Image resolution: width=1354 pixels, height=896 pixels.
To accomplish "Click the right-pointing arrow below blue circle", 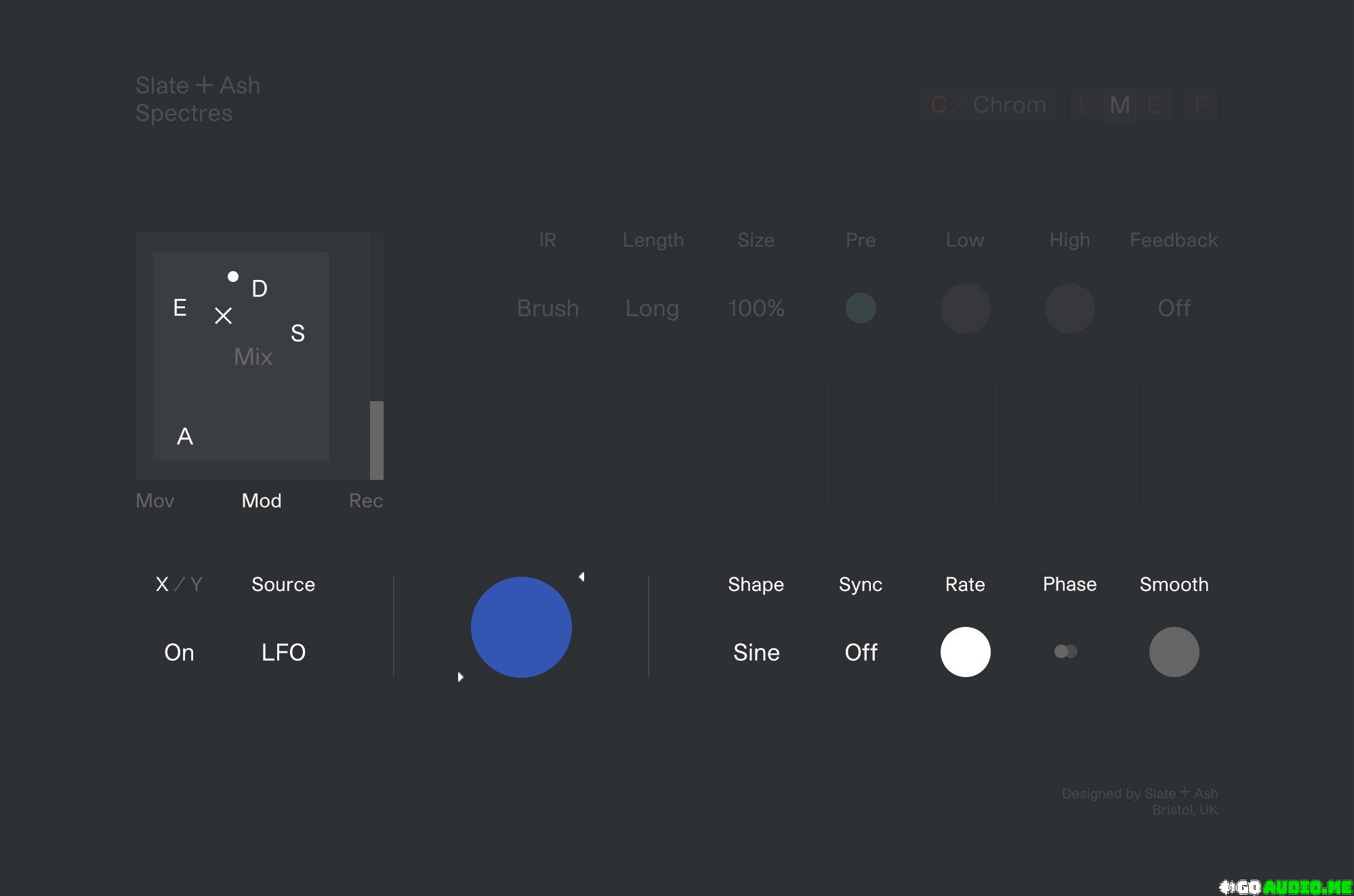I will 460,677.
